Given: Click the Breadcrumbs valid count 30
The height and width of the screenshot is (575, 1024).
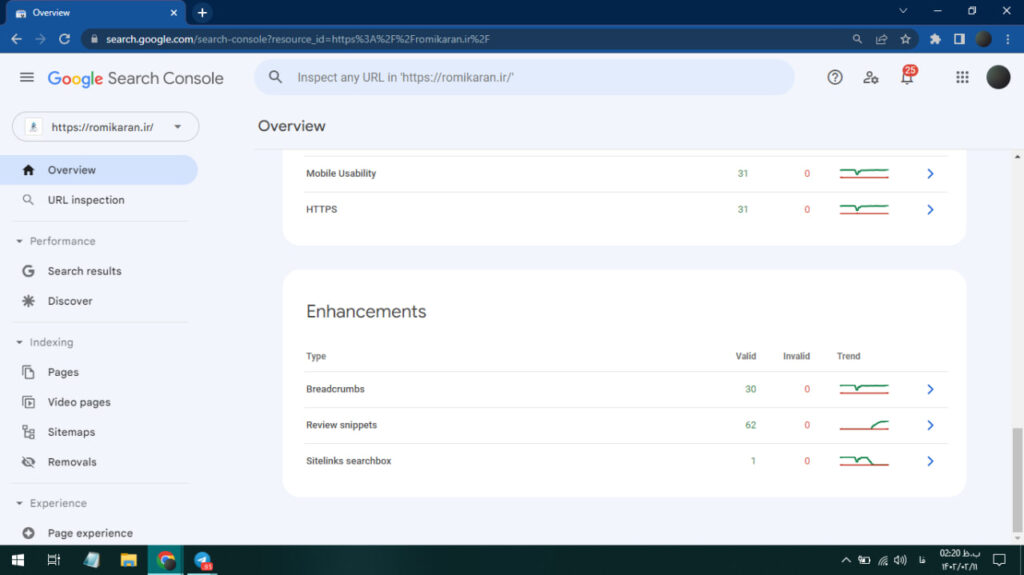Looking at the screenshot, I should [750, 389].
